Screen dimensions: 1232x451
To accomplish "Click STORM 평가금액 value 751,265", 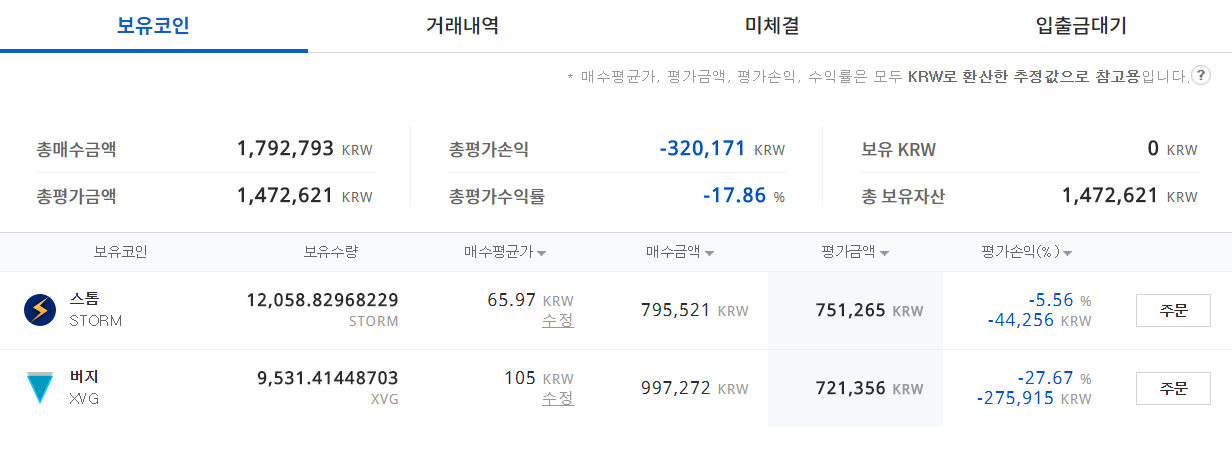I will tap(849, 311).
